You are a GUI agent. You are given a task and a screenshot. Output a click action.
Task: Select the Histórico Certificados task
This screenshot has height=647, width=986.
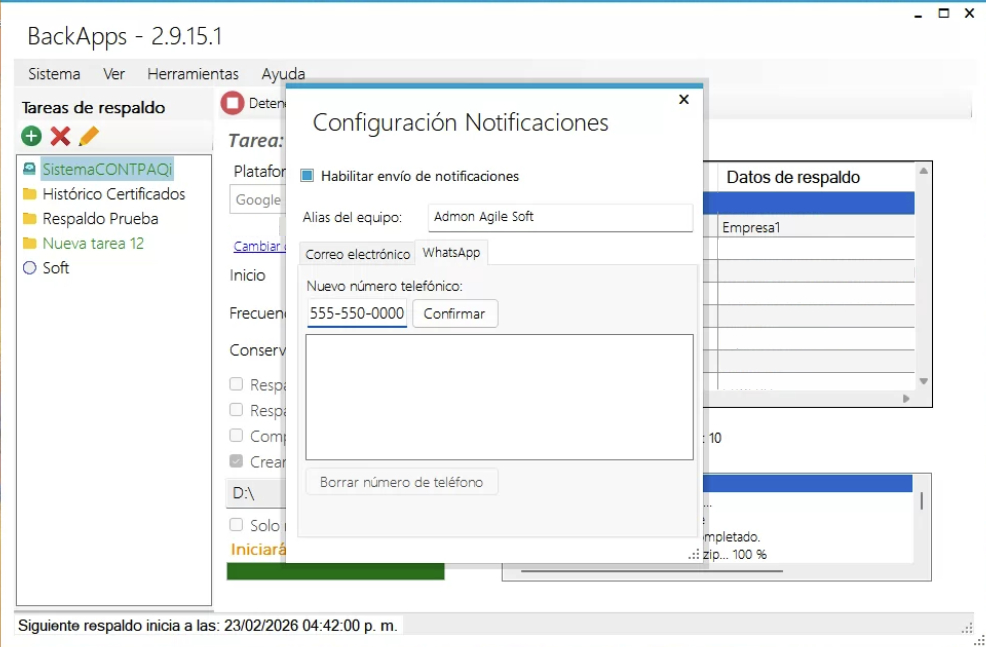click(114, 194)
